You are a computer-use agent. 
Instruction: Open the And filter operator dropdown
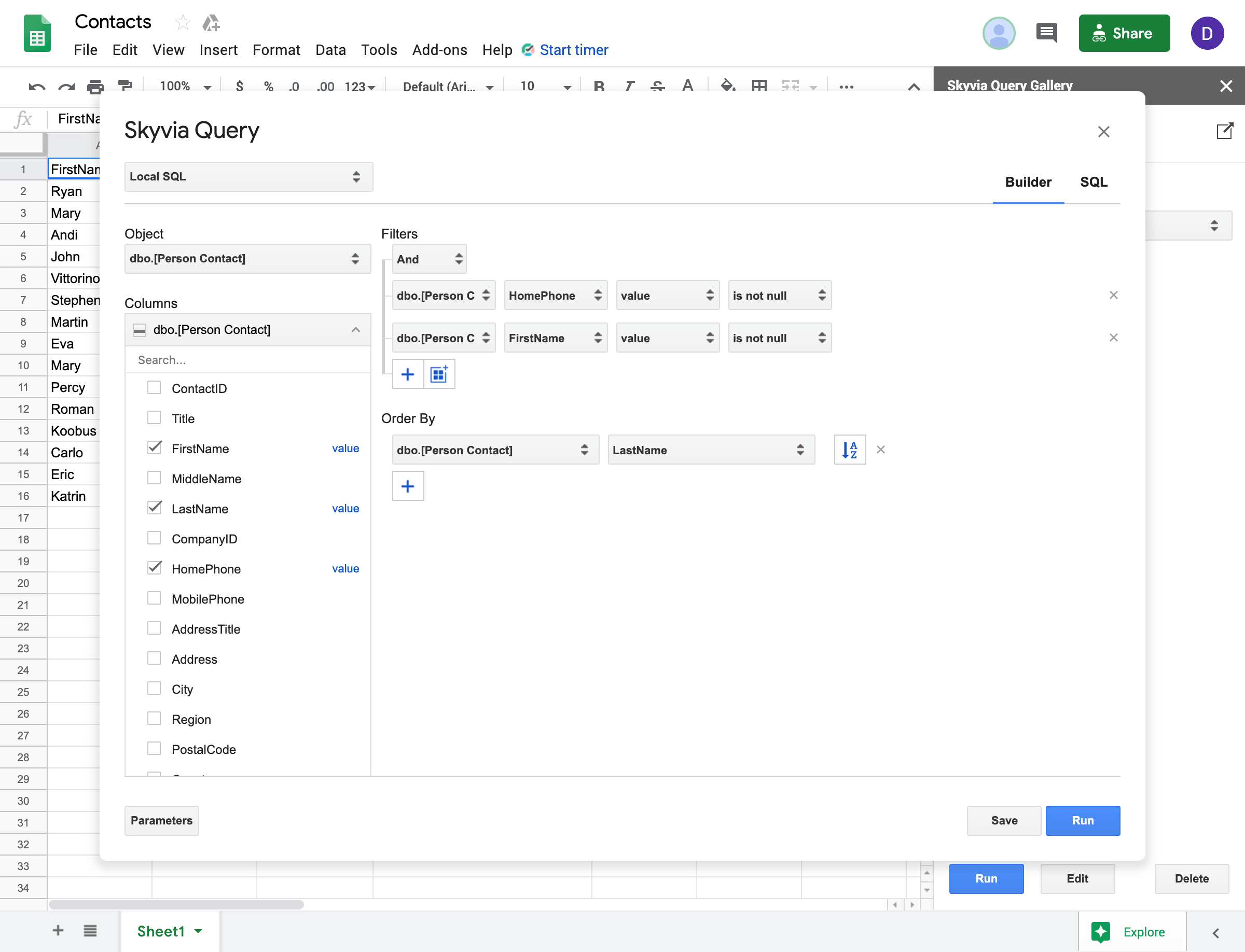pos(429,259)
